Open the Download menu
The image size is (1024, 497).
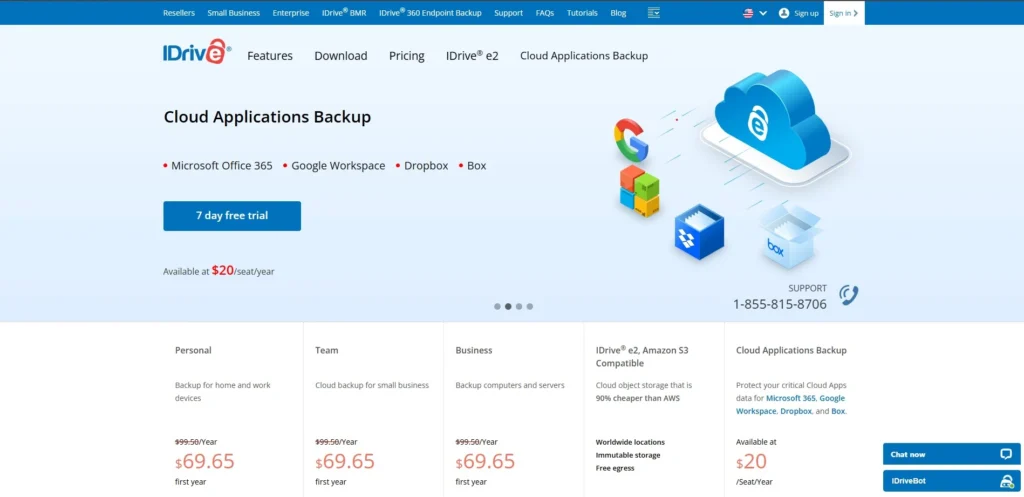coord(341,56)
